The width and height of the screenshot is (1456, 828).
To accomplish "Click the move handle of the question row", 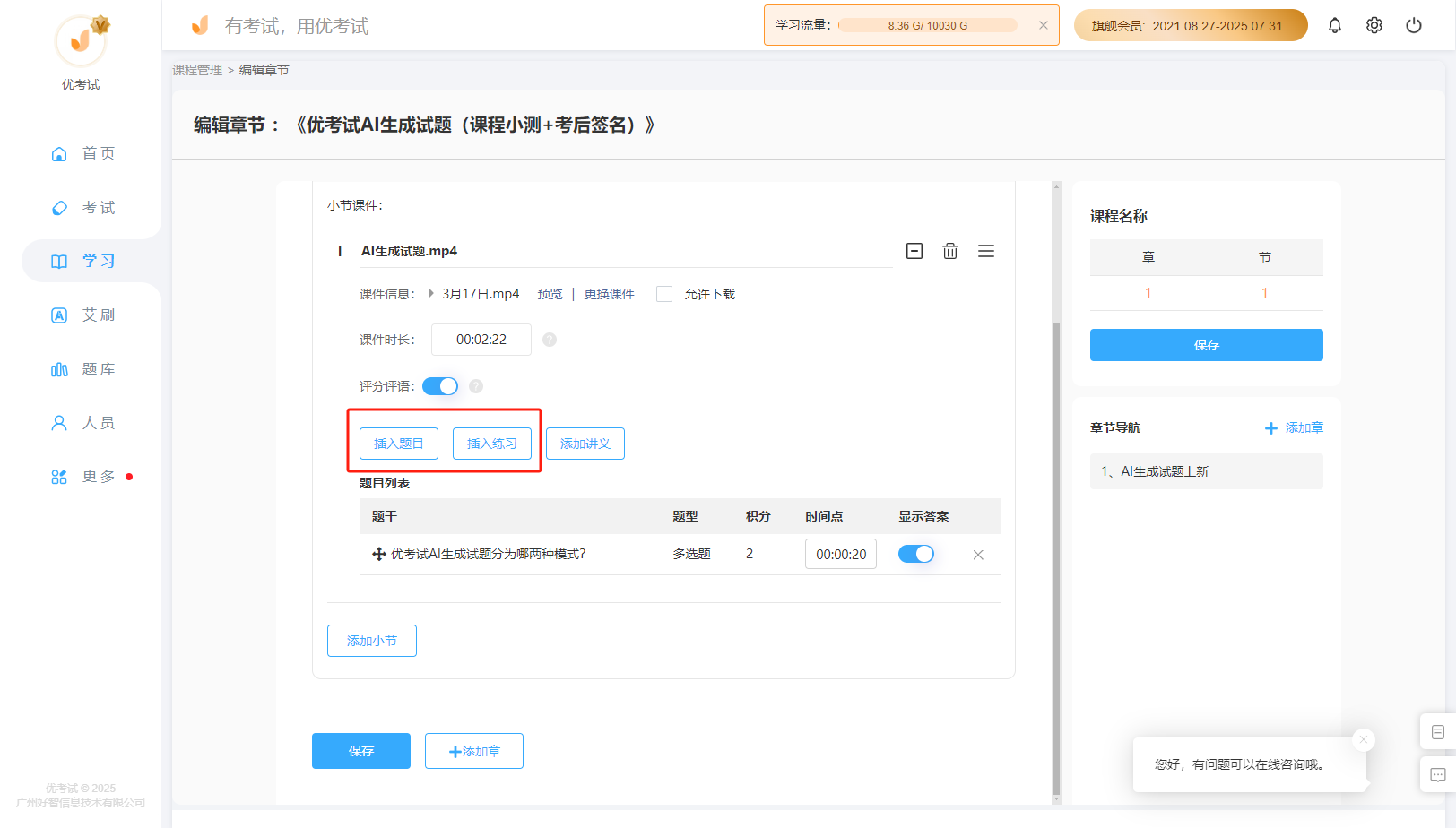I will click(x=379, y=555).
